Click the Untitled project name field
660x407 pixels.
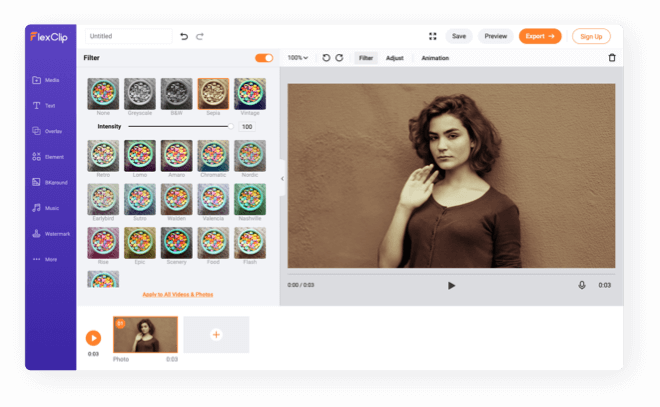coord(128,36)
